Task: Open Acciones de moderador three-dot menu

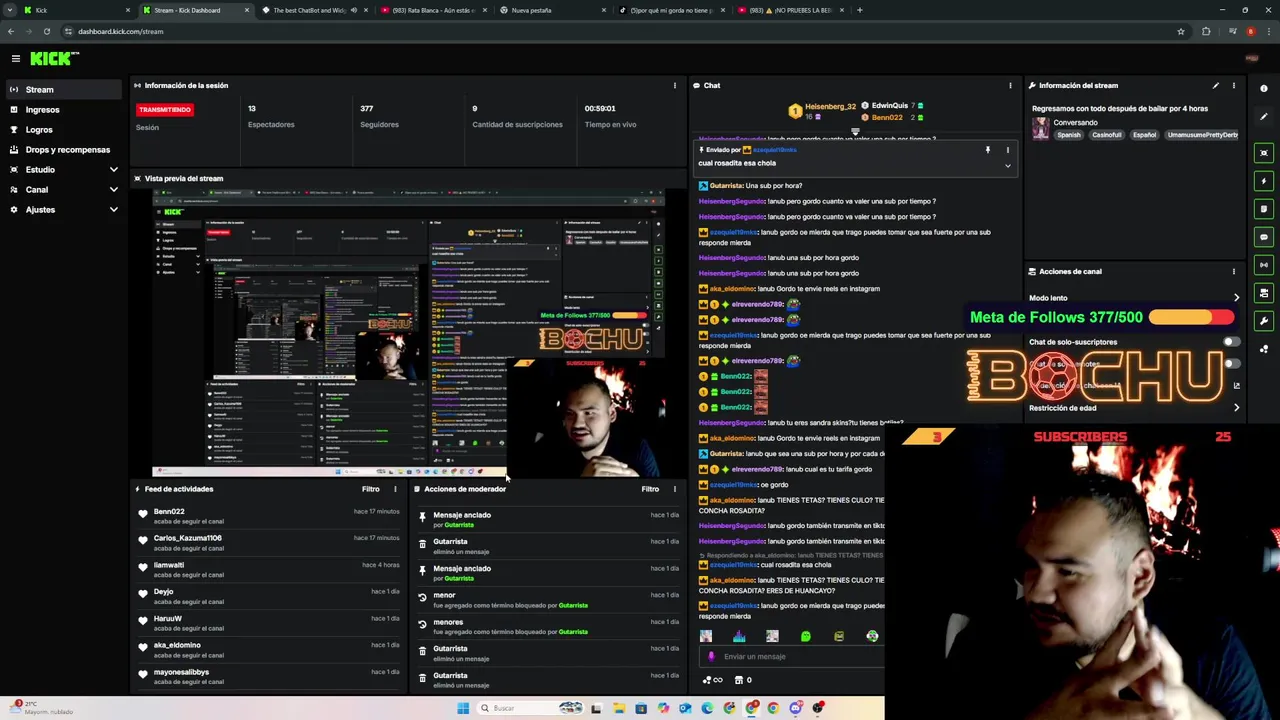Action: point(674,489)
